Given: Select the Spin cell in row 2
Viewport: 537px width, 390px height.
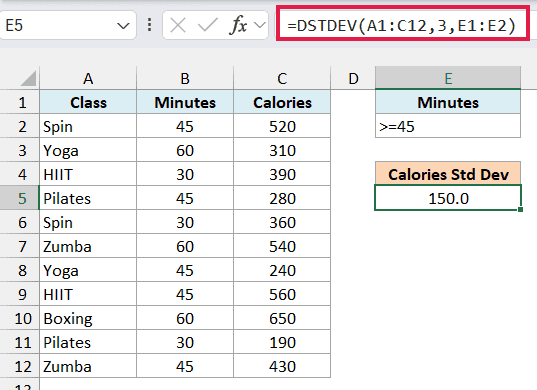Looking at the screenshot, I should [x=88, y=126].
